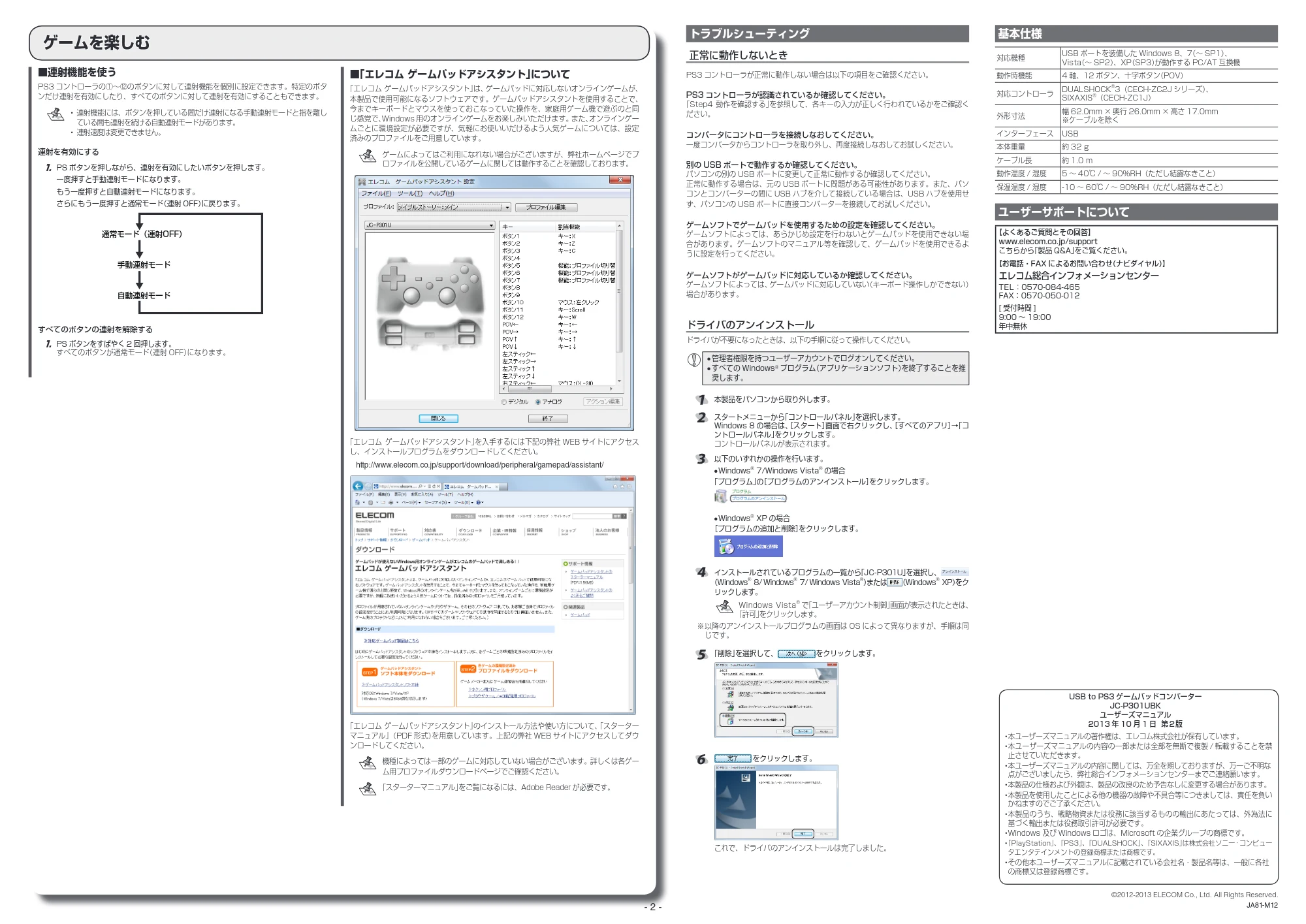The image size is (1306, 924).
Task: Click the browser address bar field
Action: pyautogui.click(x=406, y=486)
